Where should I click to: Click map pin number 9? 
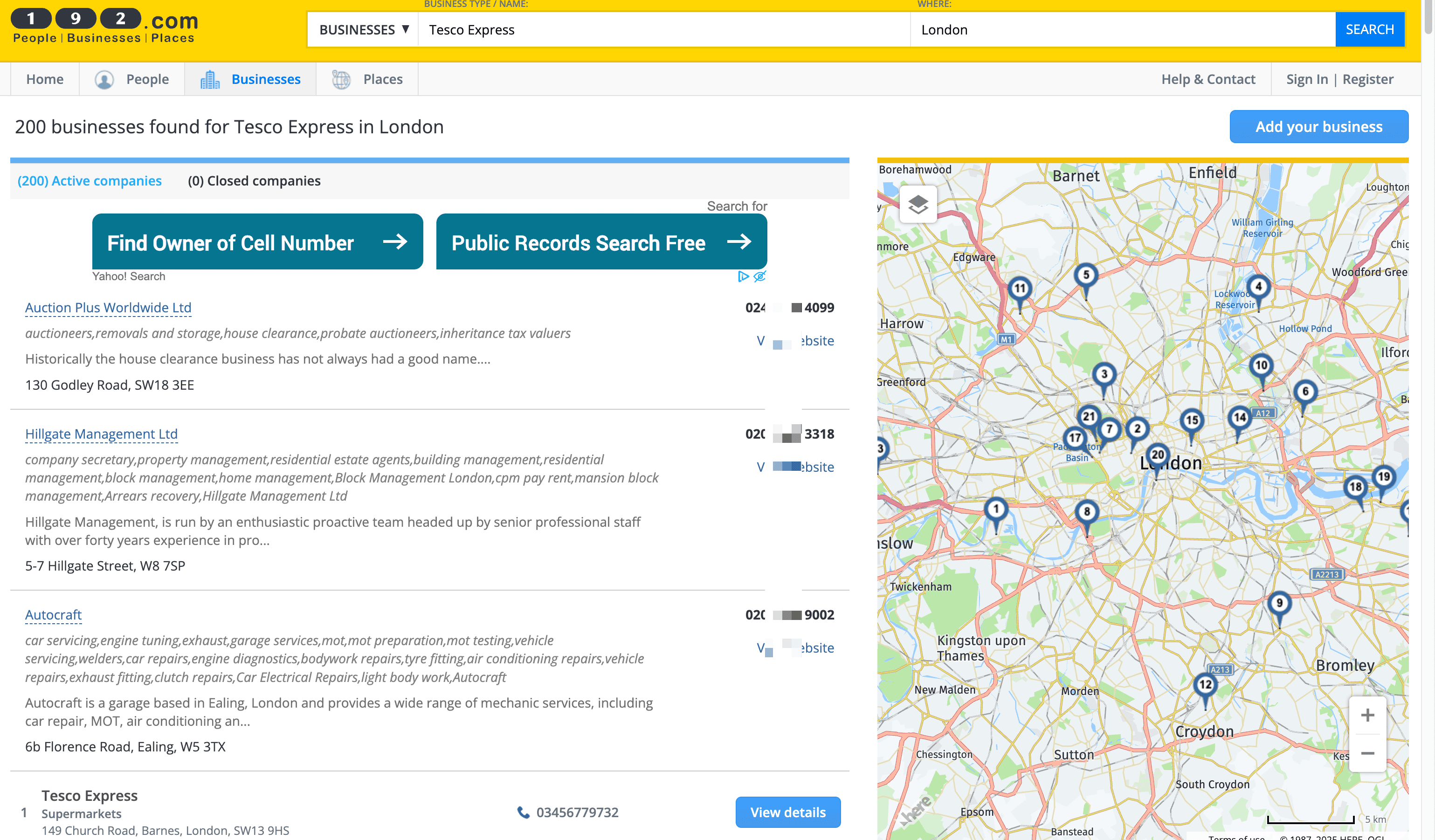[1279, 604]
